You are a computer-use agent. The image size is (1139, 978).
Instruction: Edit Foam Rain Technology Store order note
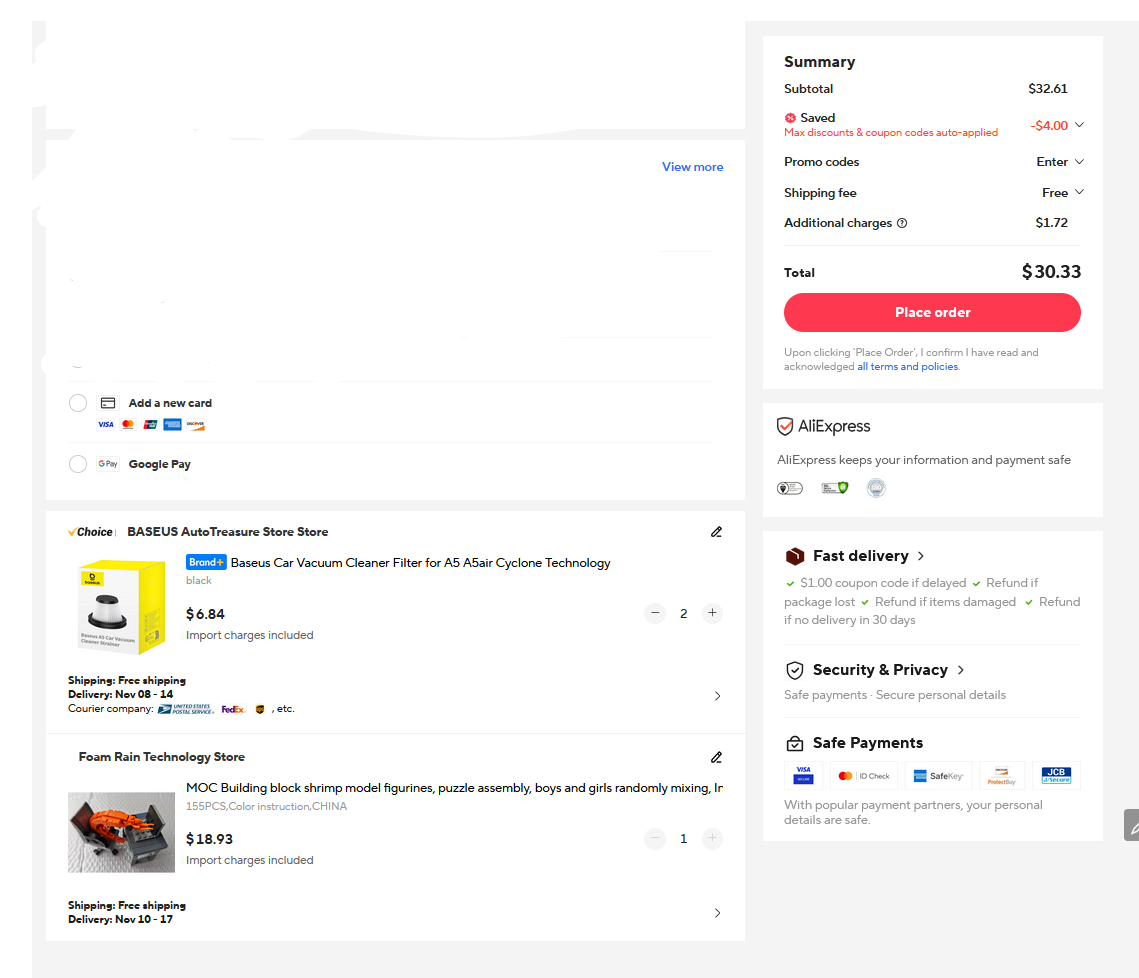pos(716,757)
